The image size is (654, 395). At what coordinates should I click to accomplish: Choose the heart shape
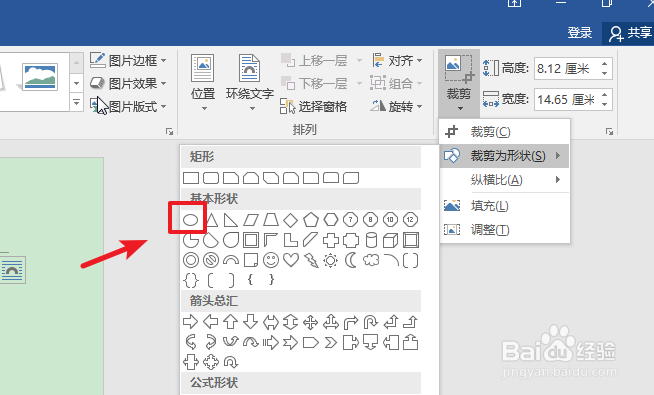(x=291, y=260)
